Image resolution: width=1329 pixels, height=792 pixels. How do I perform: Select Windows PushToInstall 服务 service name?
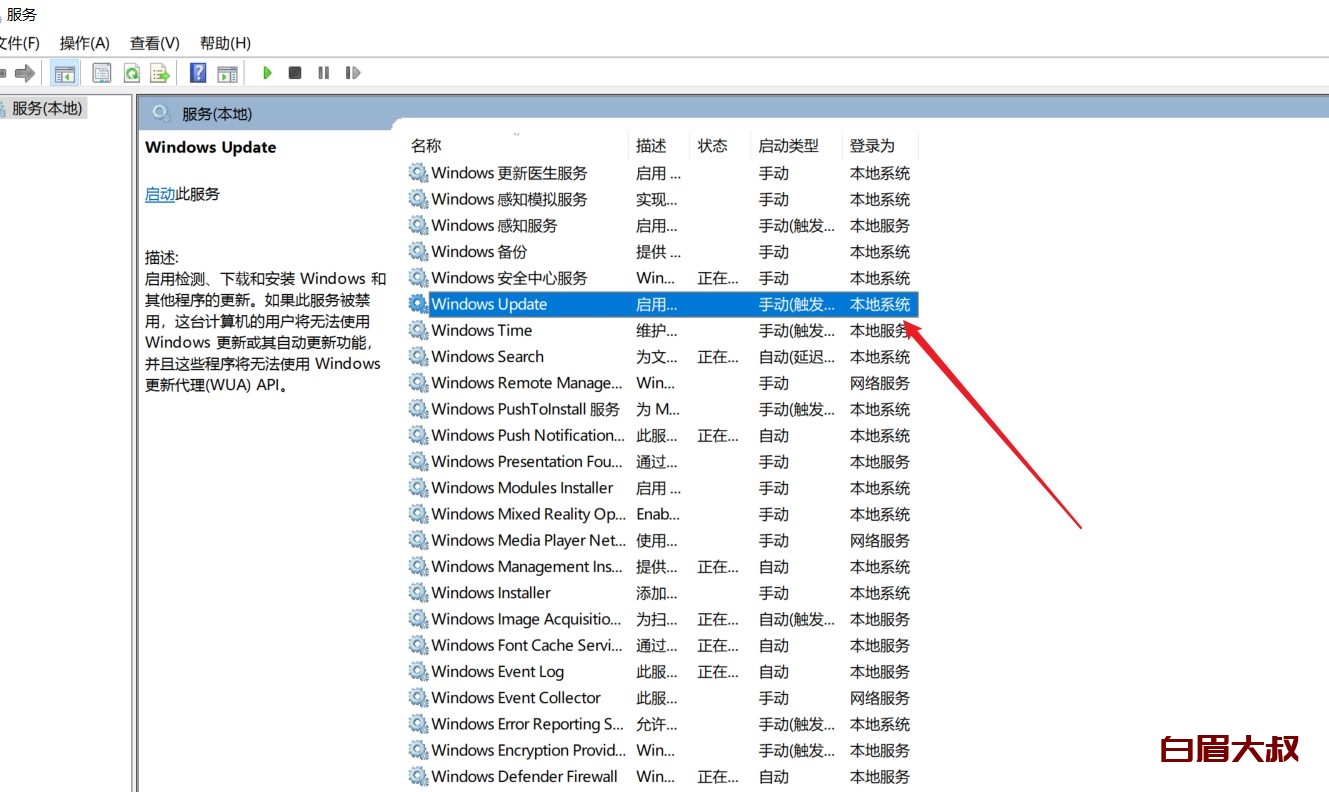click(526, 409)
